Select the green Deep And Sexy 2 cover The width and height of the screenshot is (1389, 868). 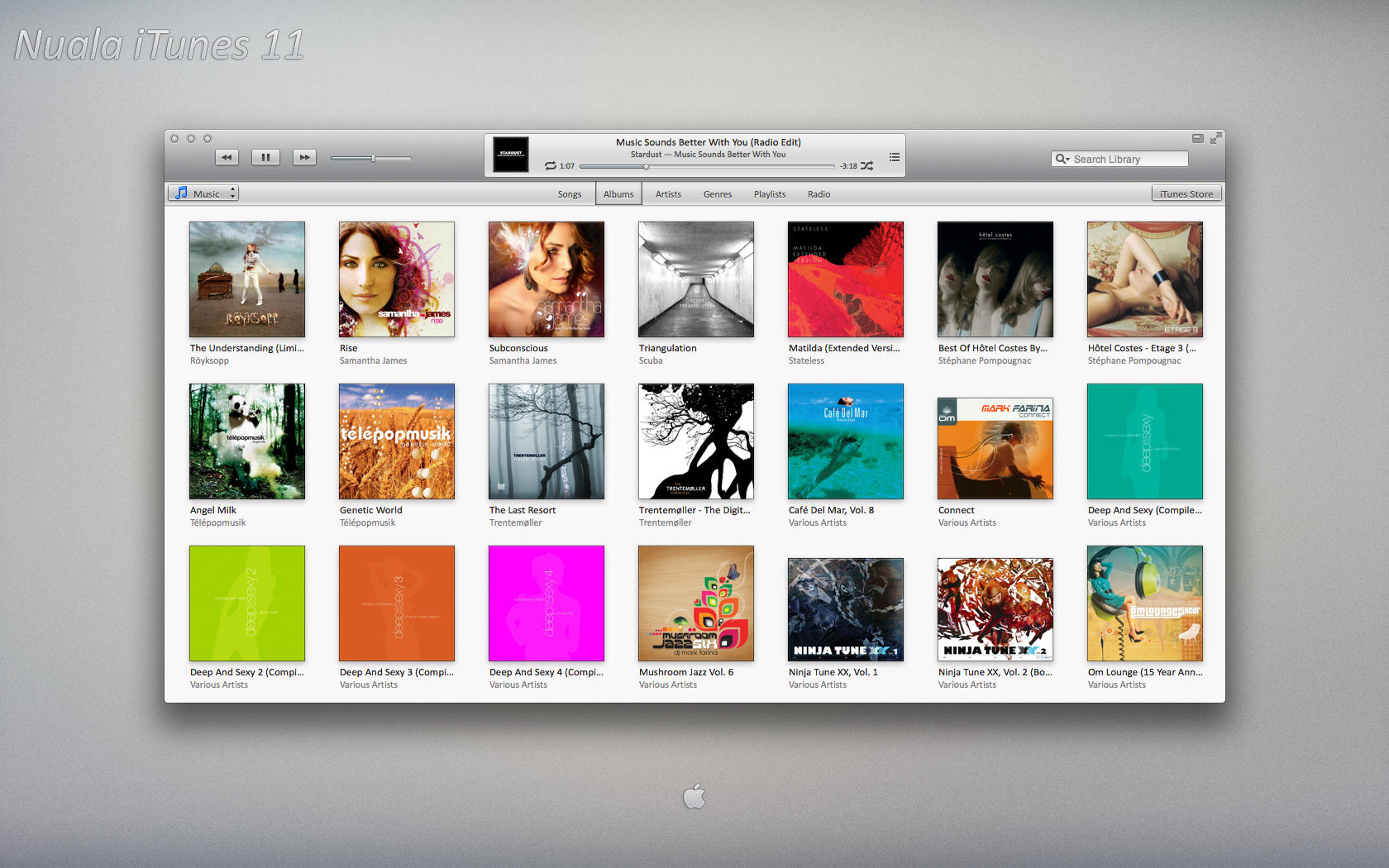247,603
